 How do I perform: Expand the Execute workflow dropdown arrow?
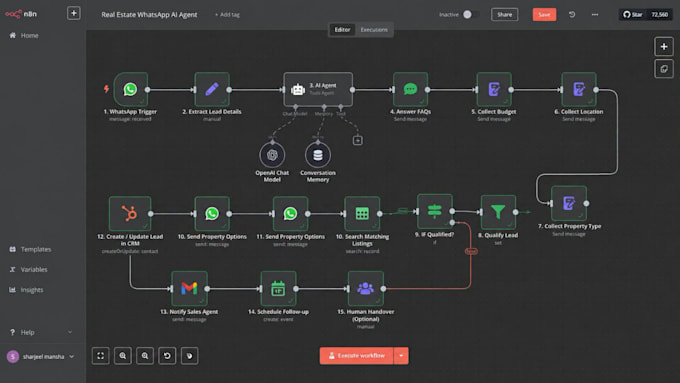(401, 356)
